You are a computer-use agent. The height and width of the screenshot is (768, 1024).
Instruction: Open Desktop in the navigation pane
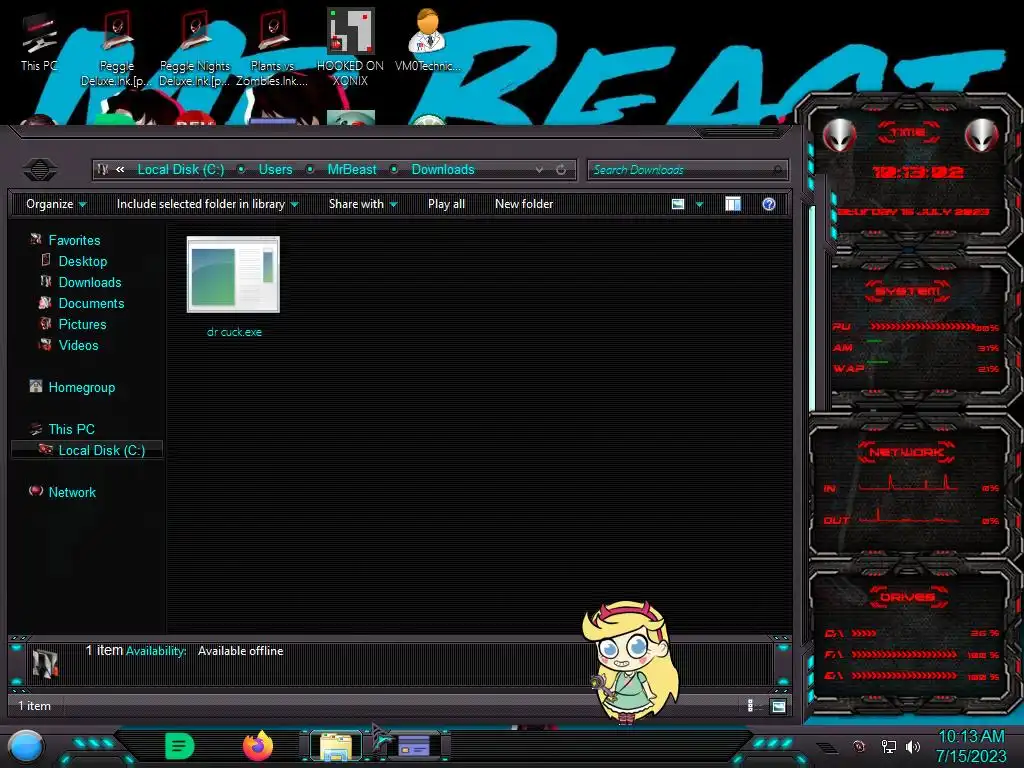pyautogui.click(x=83, y=261)
